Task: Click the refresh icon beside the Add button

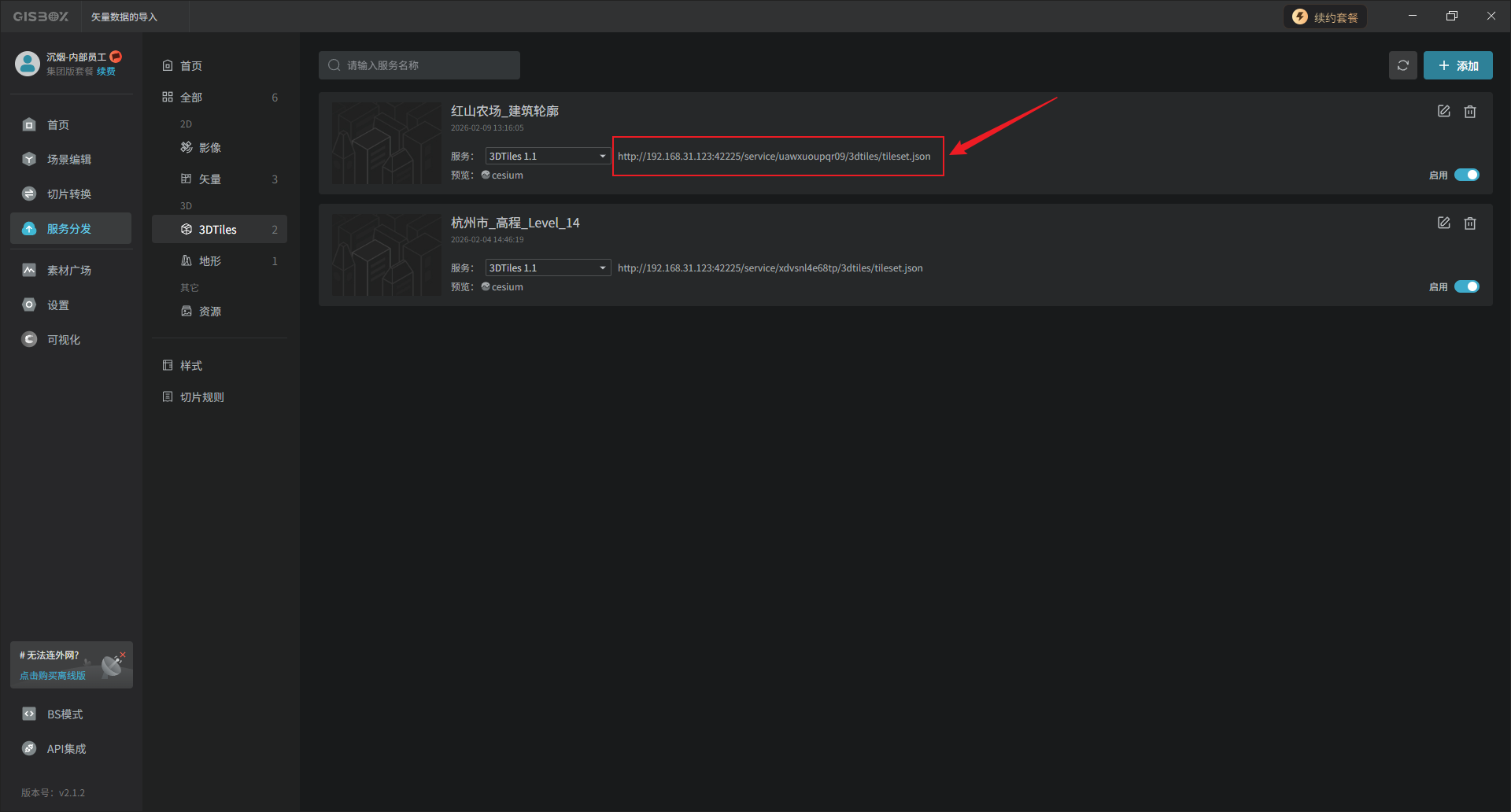Action: point(1402,65)
